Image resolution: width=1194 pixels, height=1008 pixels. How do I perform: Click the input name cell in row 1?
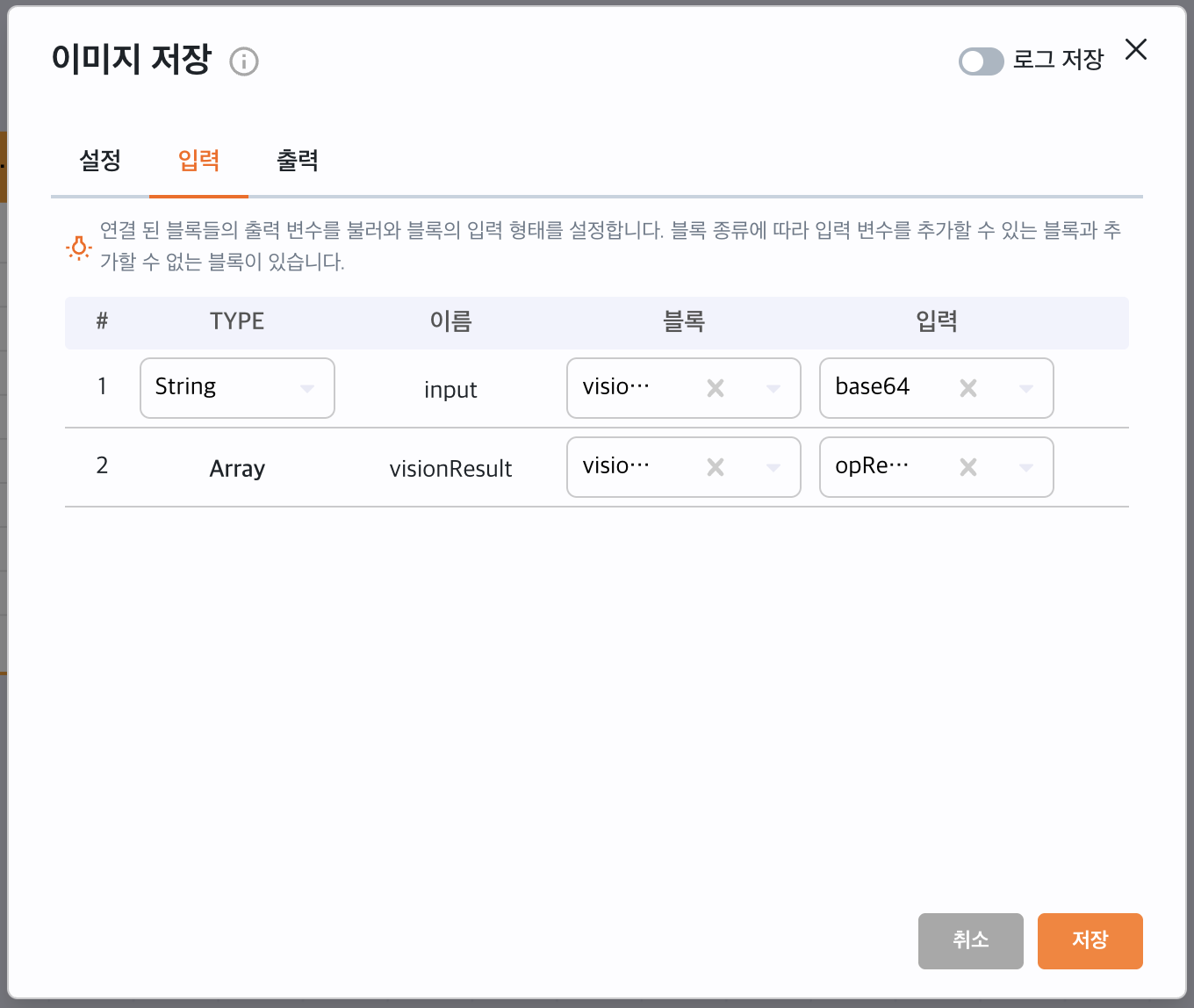[x=450, y=390]
